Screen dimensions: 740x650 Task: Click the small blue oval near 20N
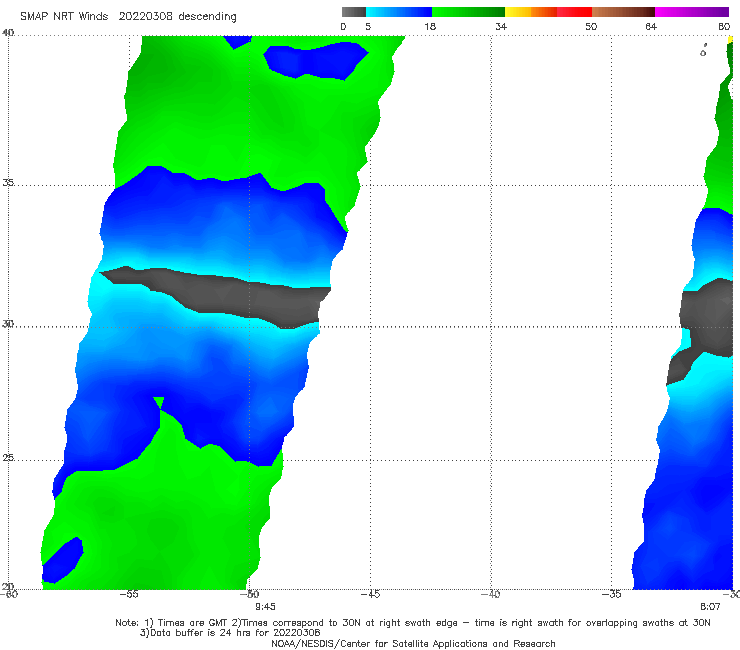[x=63, y=560]
